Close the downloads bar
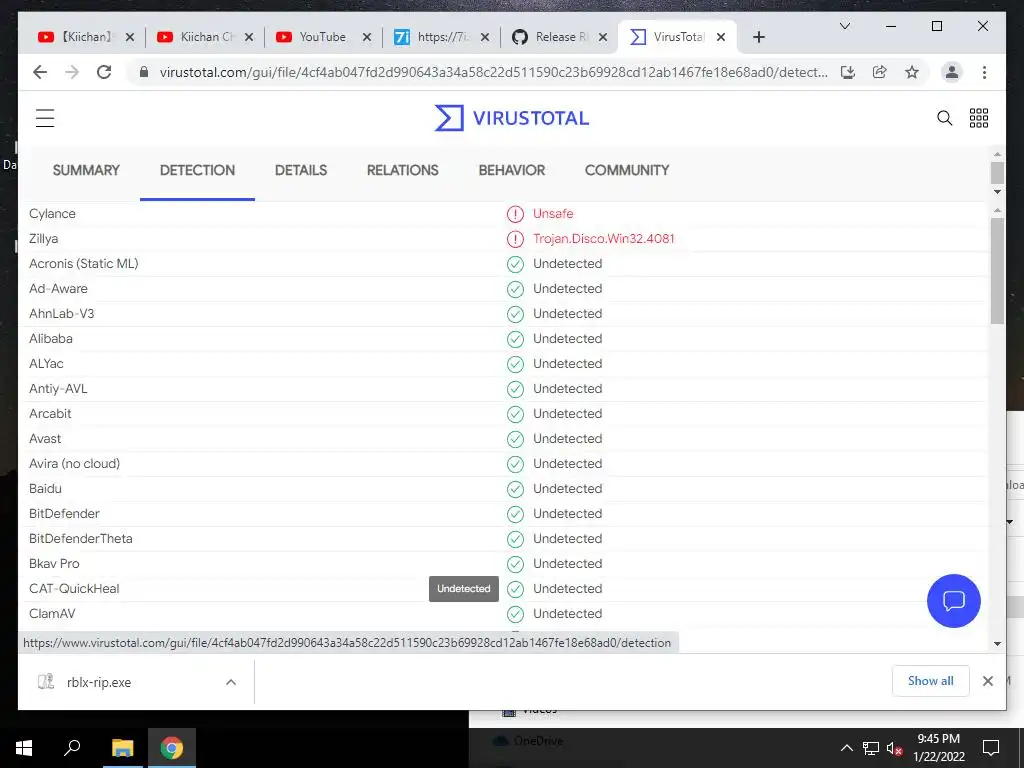This screenshot has height=768, width=1024. pyautogui.click(x=987, y=681)
